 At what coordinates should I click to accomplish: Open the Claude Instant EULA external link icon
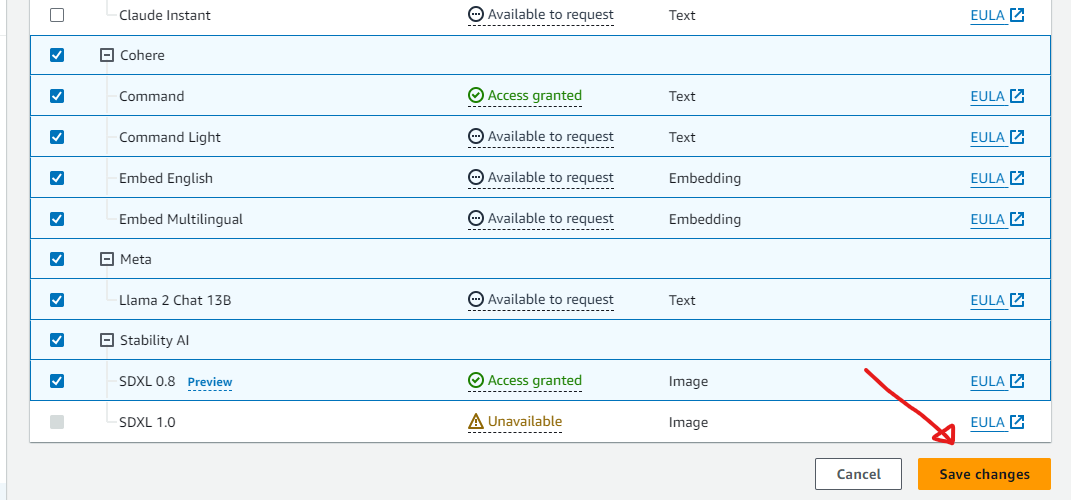pos(1017,15)
